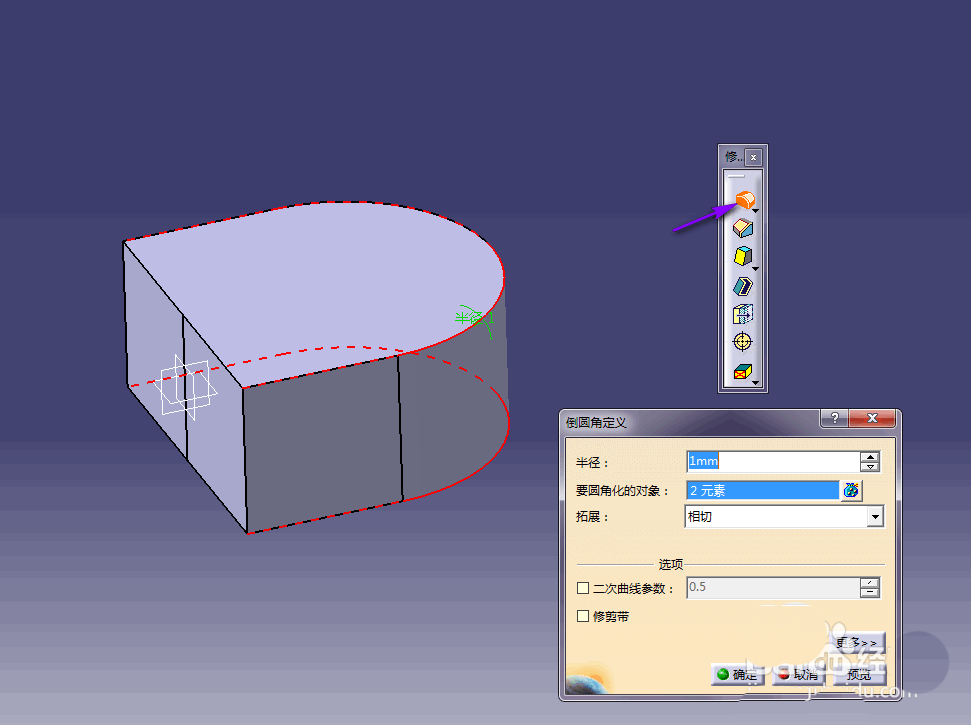Select the Chamfer tool icon
The image size is (971, 725).
[x=742, y=228]
